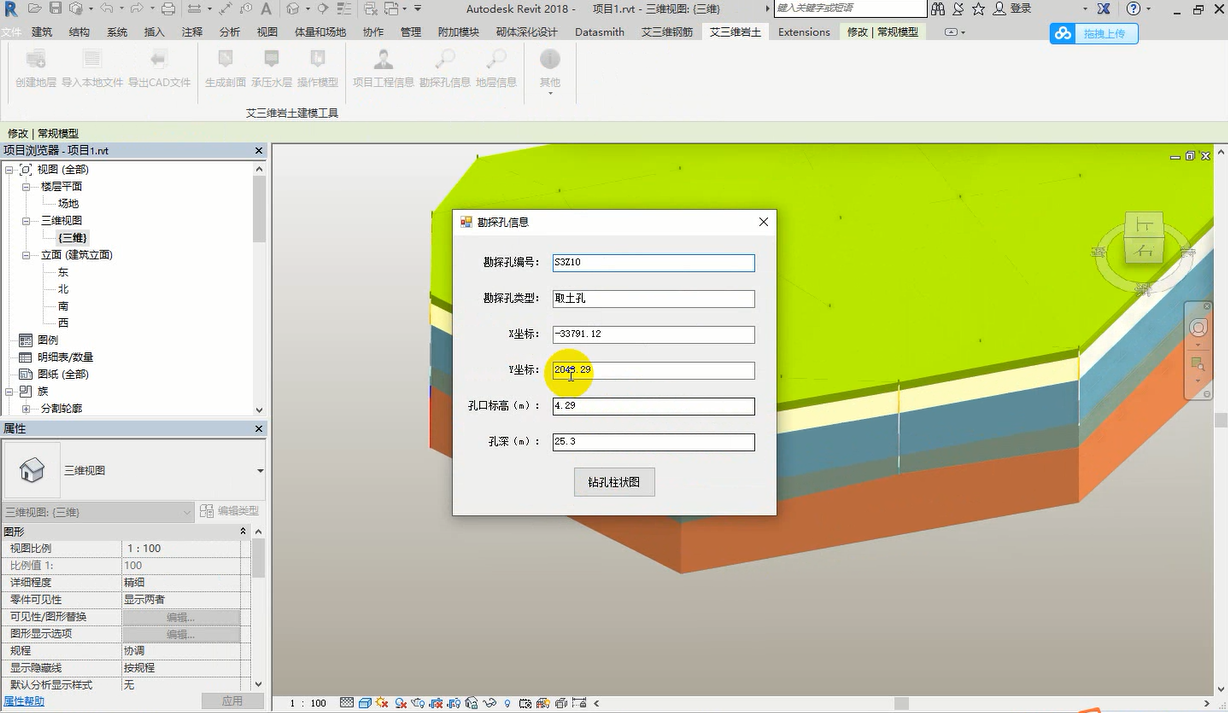The height and width of the screenshot is (713, 1228).
Task: Collapse the 立面 (建筑立面) tree node
Action: click(x=27, y=255)
